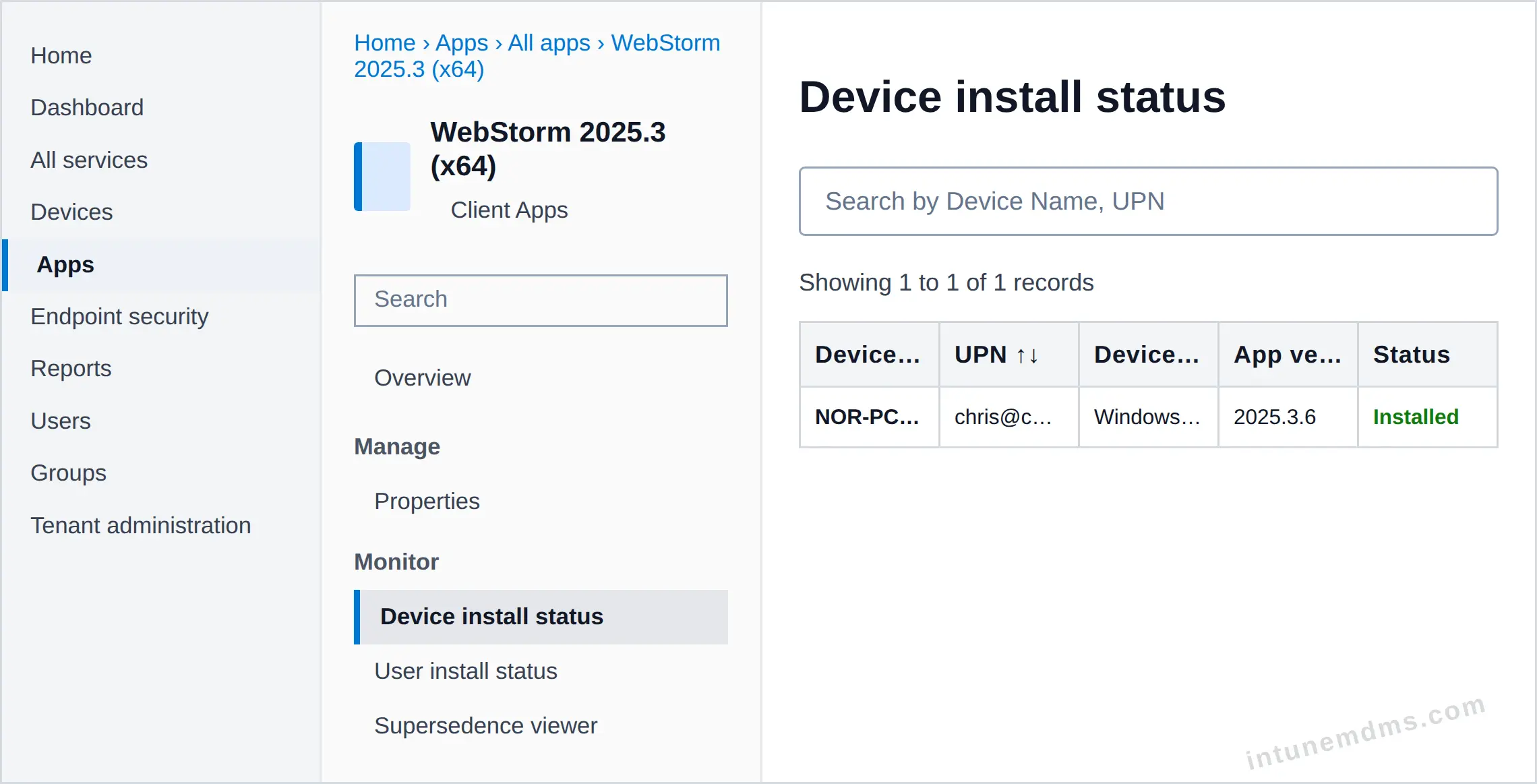Select Devices in the sidebar
1537x784 pixels.
[71, 212]
